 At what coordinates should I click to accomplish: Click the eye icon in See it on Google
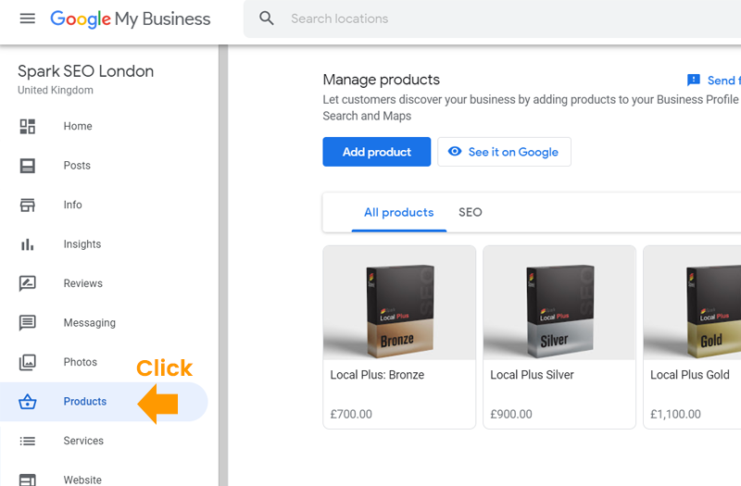tap(455, 151)
